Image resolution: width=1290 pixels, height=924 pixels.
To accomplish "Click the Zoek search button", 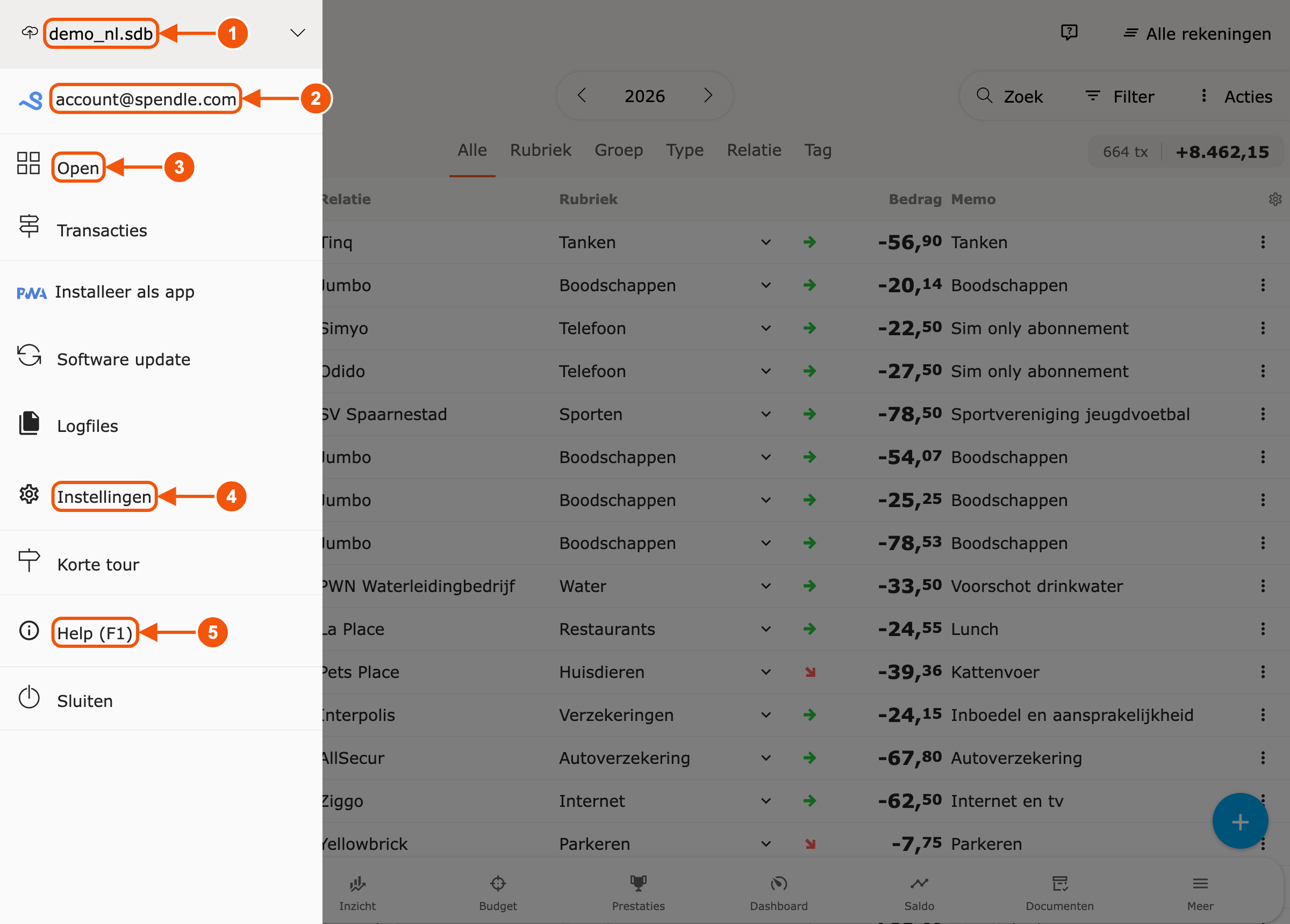I will 1009,96.
